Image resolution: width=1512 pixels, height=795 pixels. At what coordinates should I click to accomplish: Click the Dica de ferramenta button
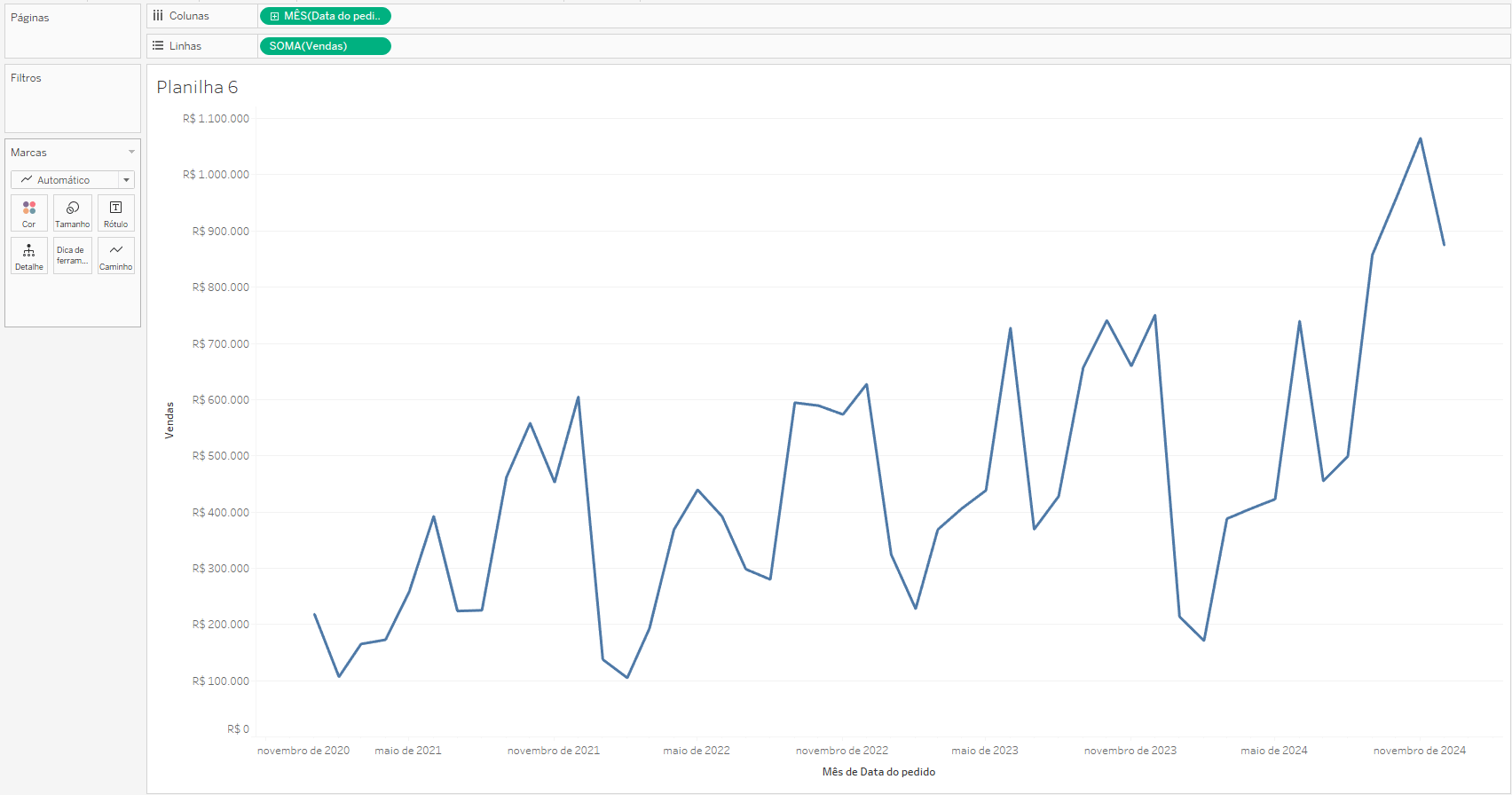point(73,256)
